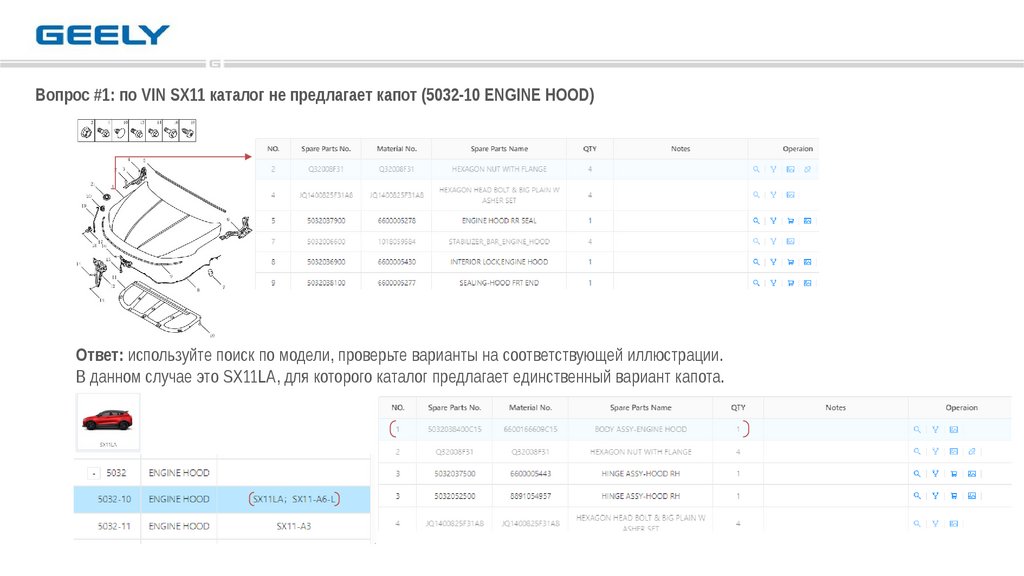Branch icon in ENGINE HOOD RR SEAL row
This screenshot has height=576, width=1024.
[773, 221]
